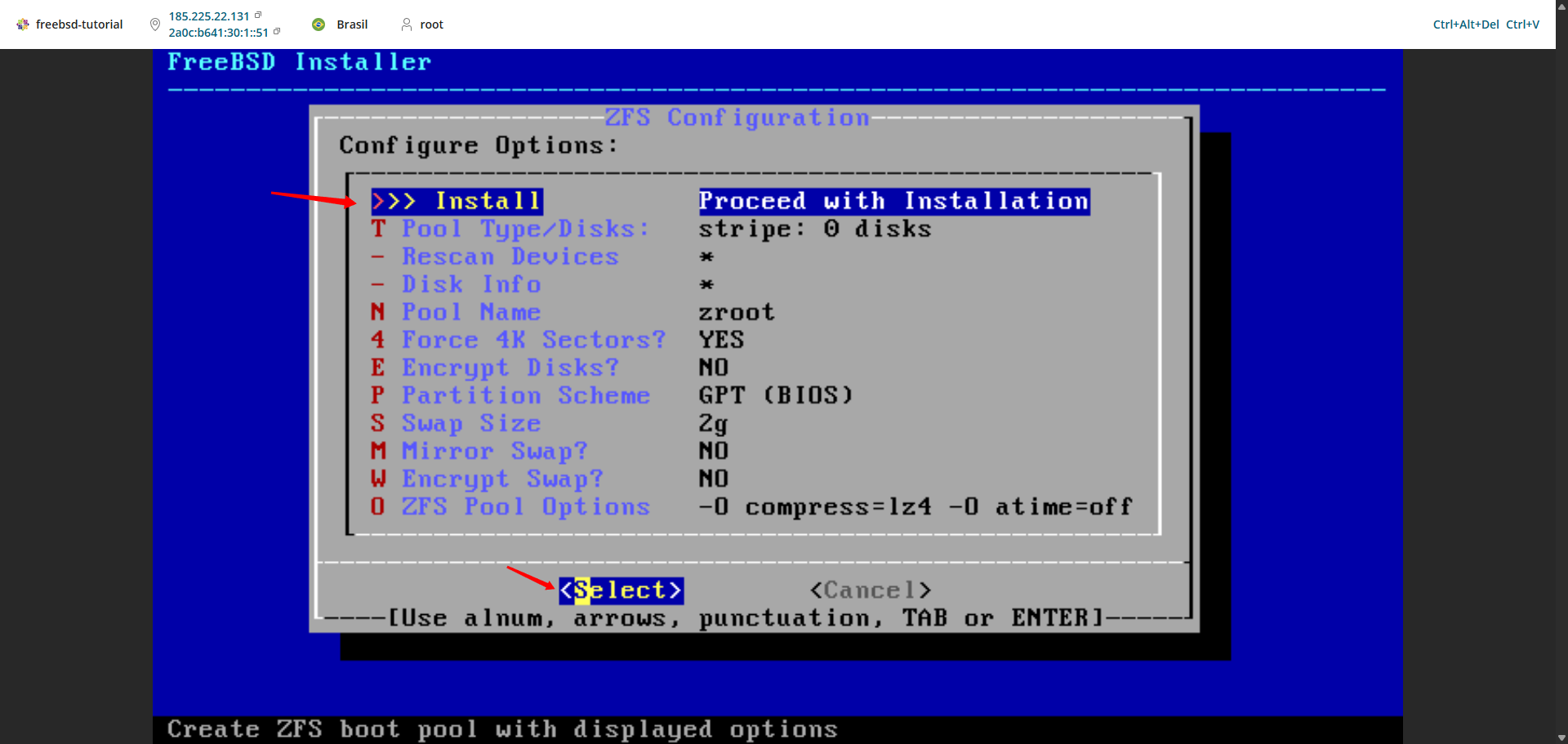Click the 'GPT (BIOS)' partition scheme value
Screen dimensions: 1568x744
point(776,395)
